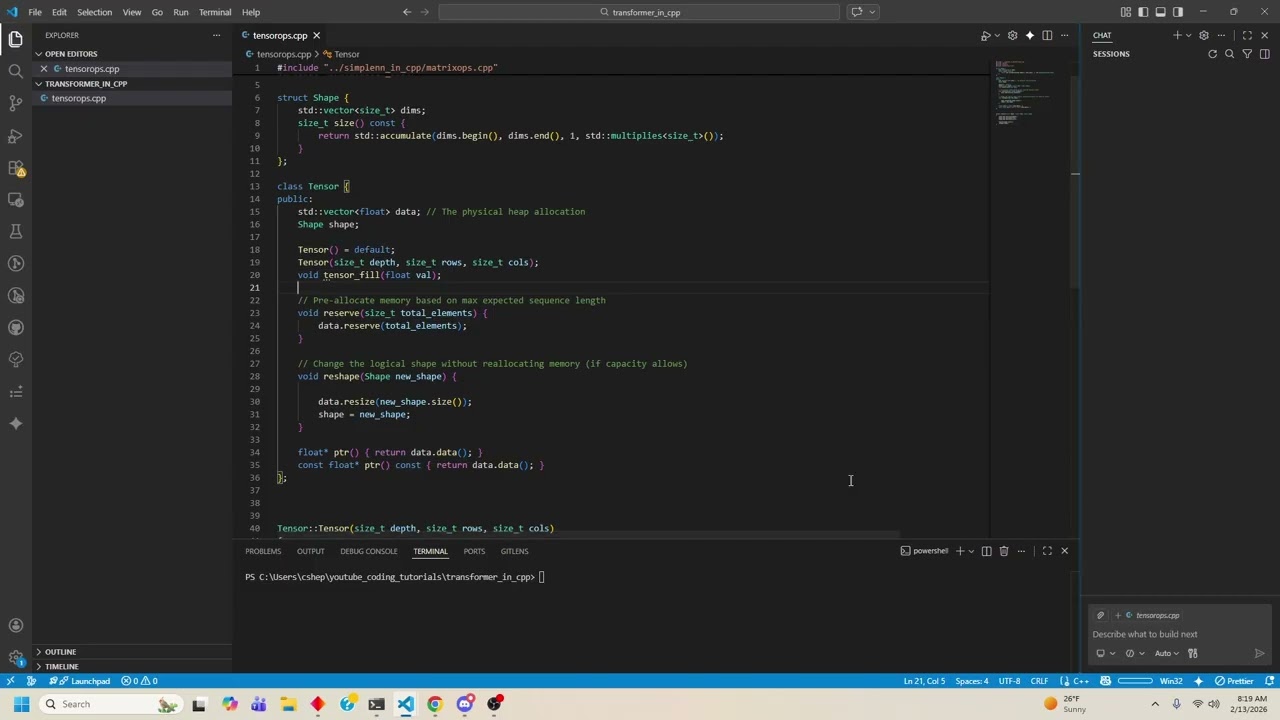Click the run code icon in editor toolbar
The width and height of the screenshot is (1280, 720).
point(985,36)
